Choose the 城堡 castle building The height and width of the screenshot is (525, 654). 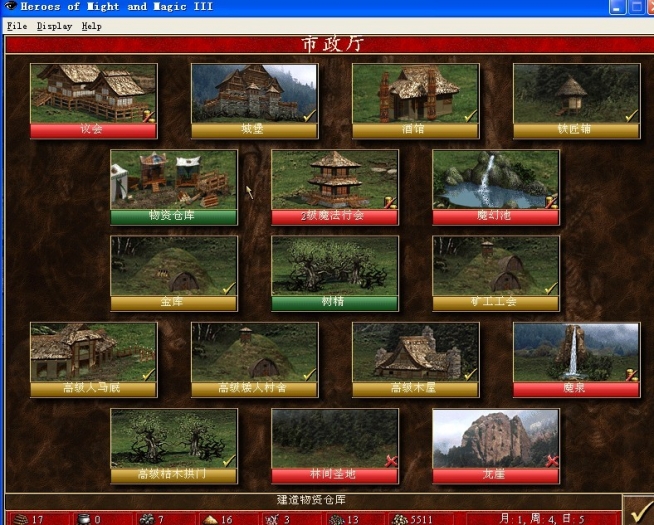click(x=254, y=94)
